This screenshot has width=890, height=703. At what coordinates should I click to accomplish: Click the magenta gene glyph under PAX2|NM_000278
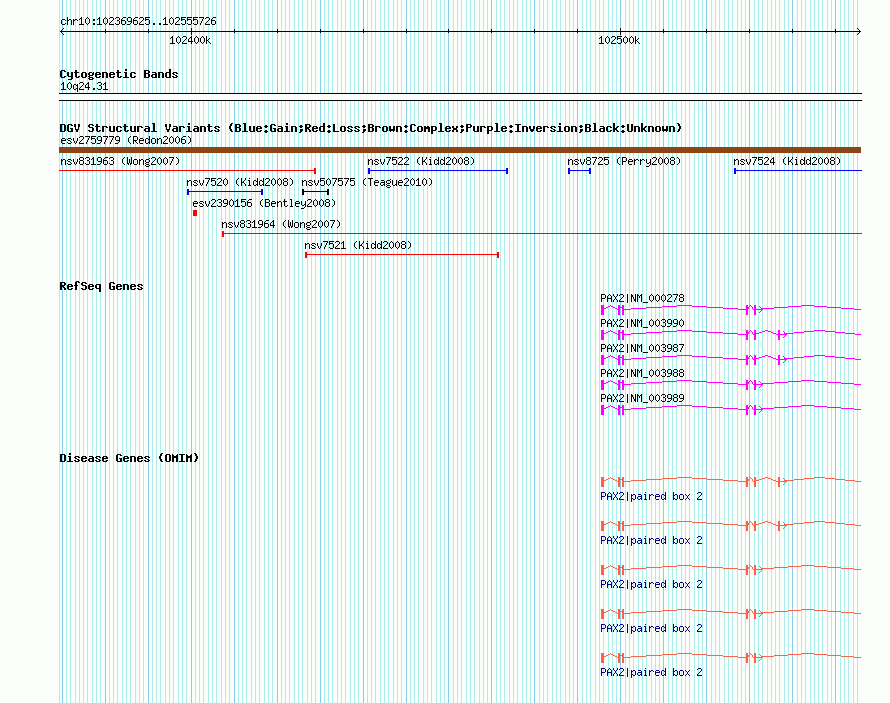click(731, 309)
